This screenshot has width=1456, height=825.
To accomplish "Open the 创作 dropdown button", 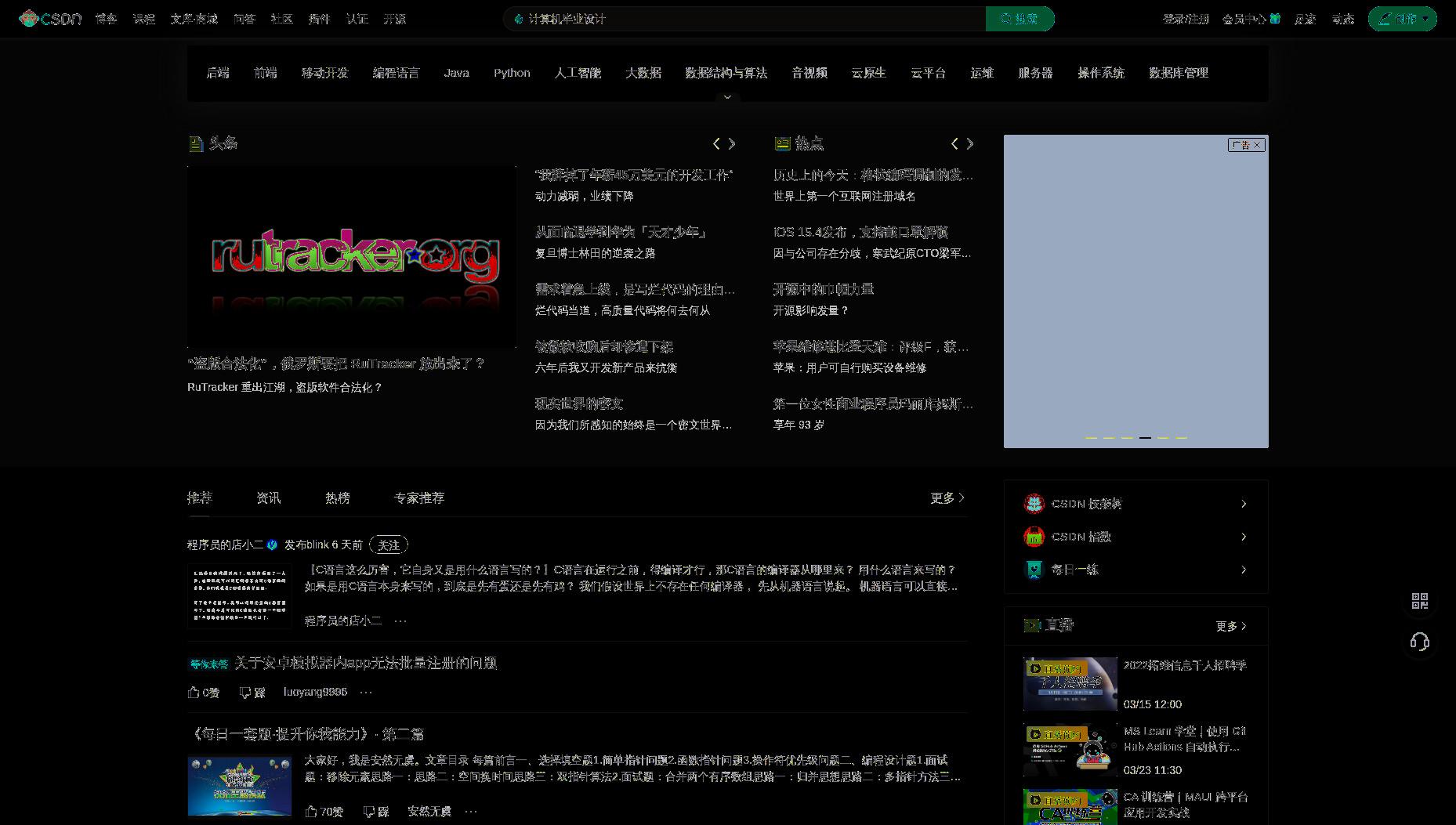I will click(1402, 19).
